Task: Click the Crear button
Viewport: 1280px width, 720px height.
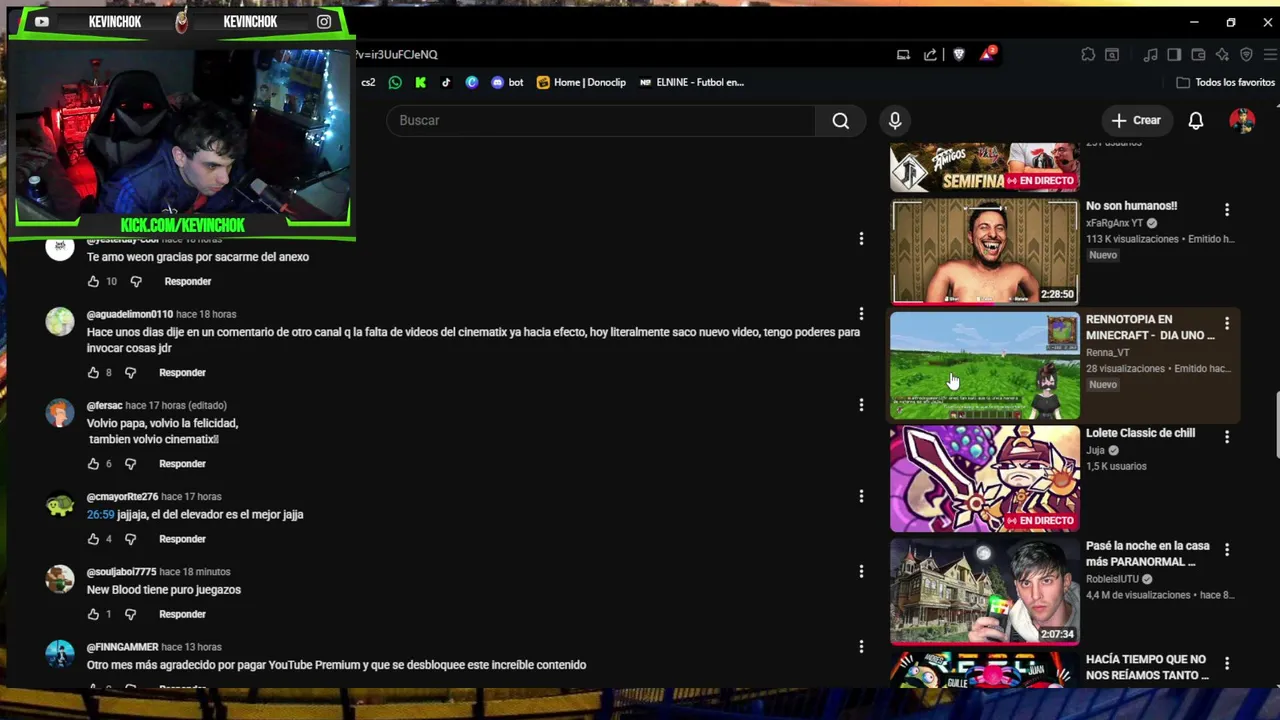Action: tap(1136, 120)
